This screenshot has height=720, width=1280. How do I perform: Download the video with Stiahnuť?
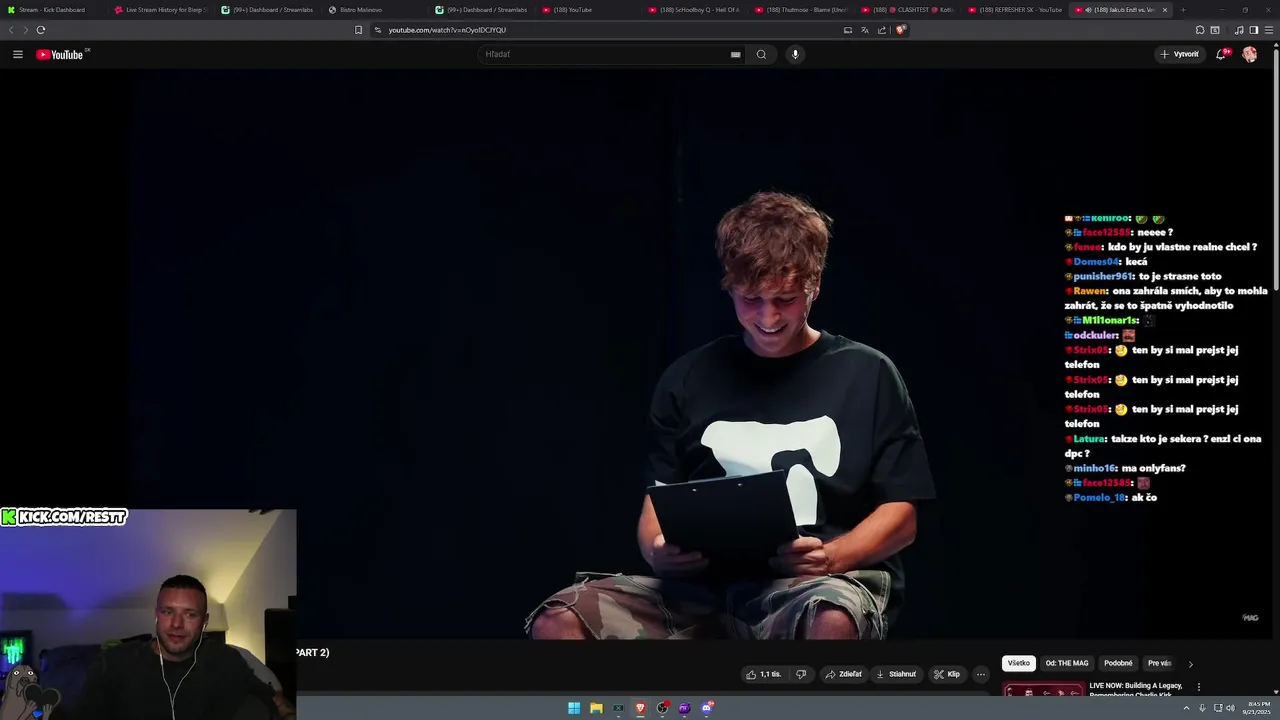(x=896, y=674)
